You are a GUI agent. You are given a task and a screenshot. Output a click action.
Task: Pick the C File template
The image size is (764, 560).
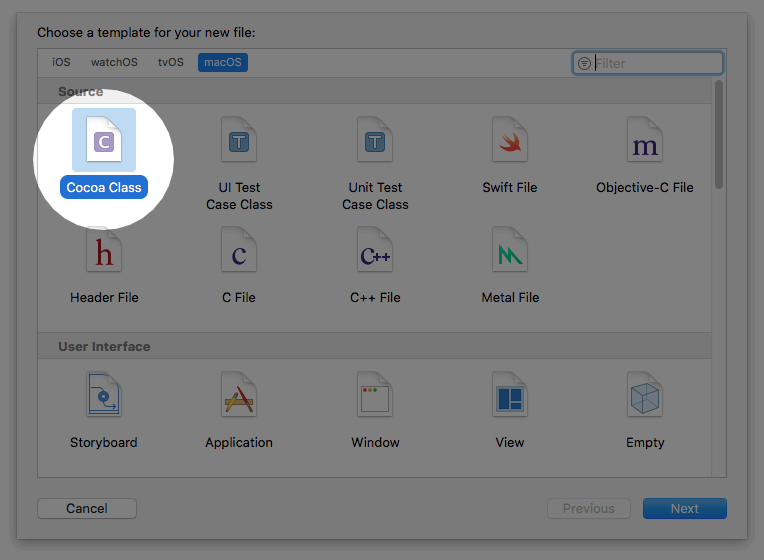coord(239,252)
